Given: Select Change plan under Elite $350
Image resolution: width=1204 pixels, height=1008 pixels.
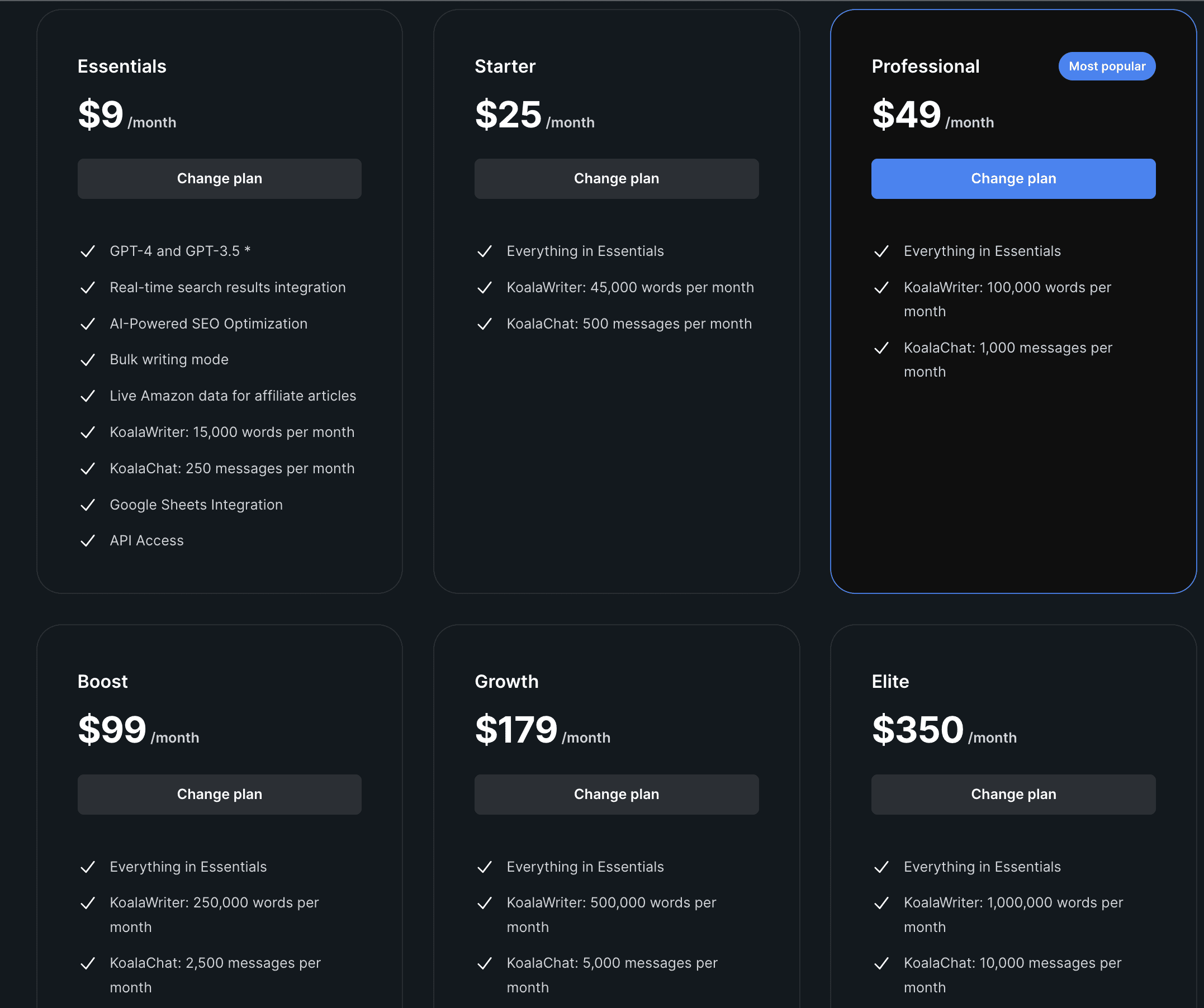Looking at the screenshot, I should tap(1013, 794).
